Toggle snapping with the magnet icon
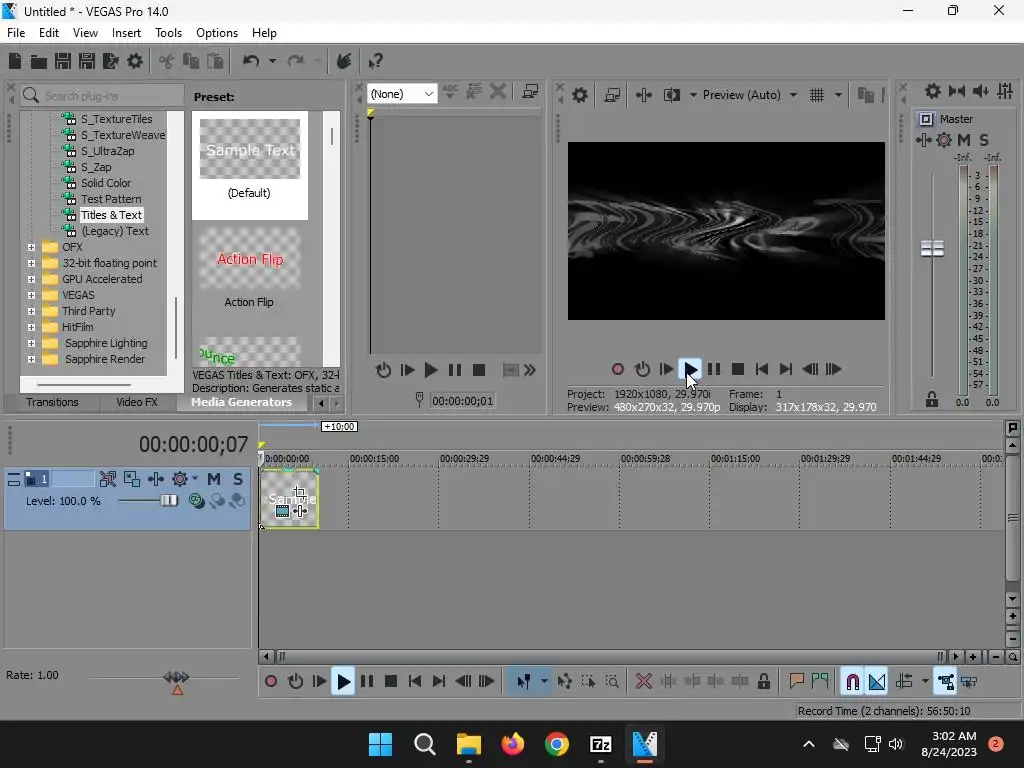 [x=852, y=682]
